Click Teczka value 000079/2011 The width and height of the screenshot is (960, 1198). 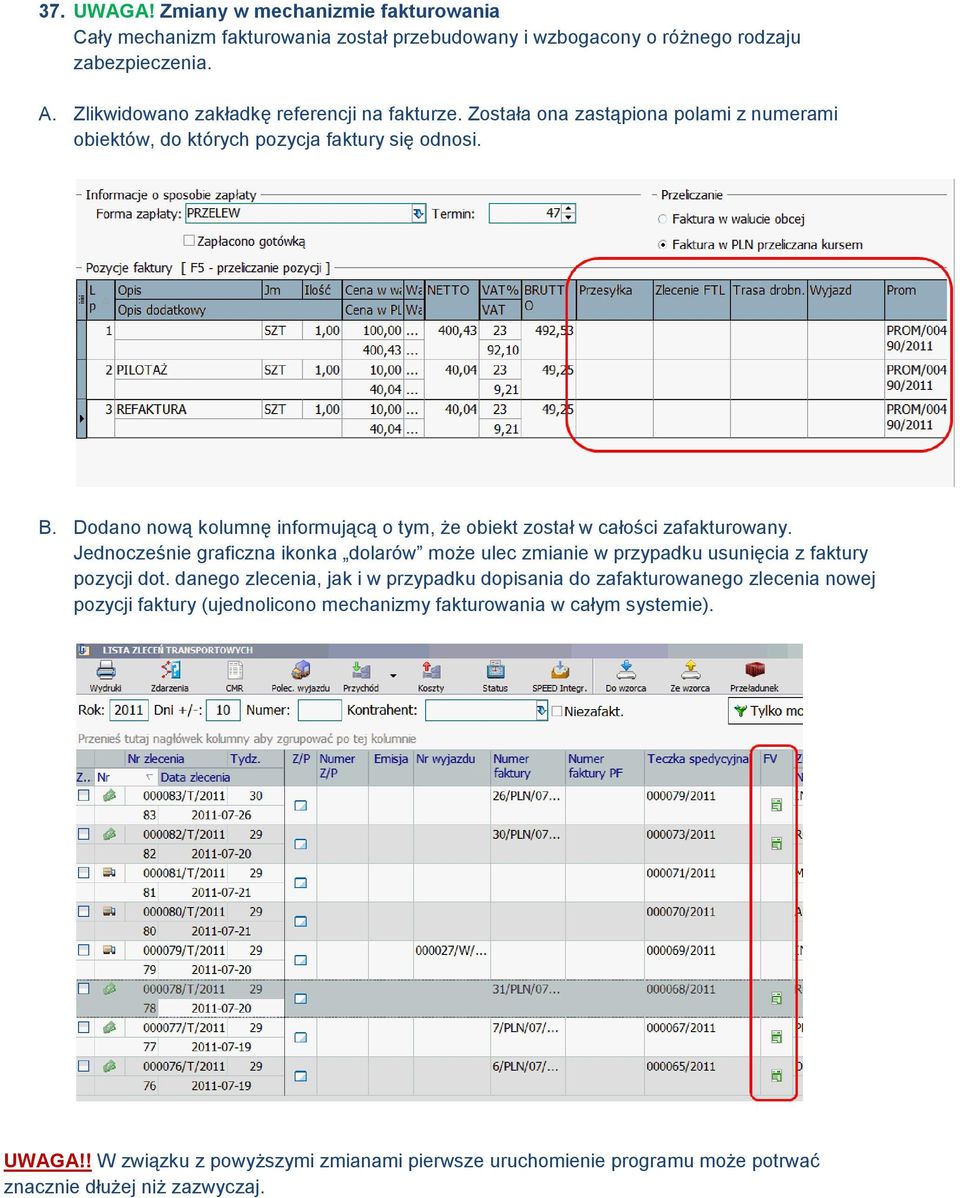point(681,795)
